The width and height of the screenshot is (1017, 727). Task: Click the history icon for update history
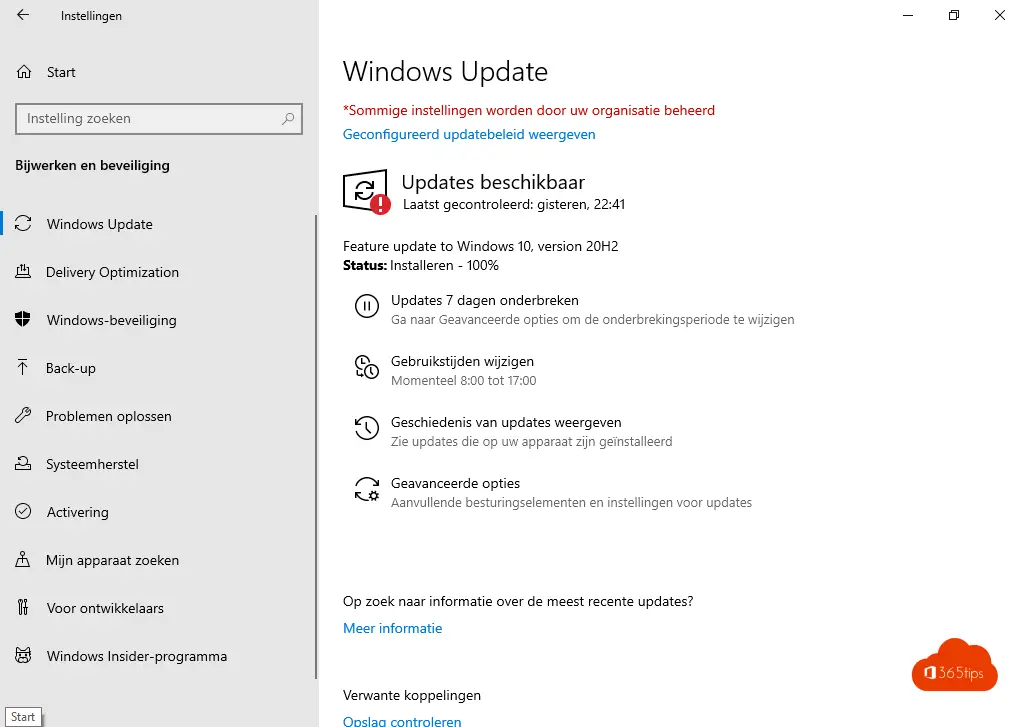(366, 428)
